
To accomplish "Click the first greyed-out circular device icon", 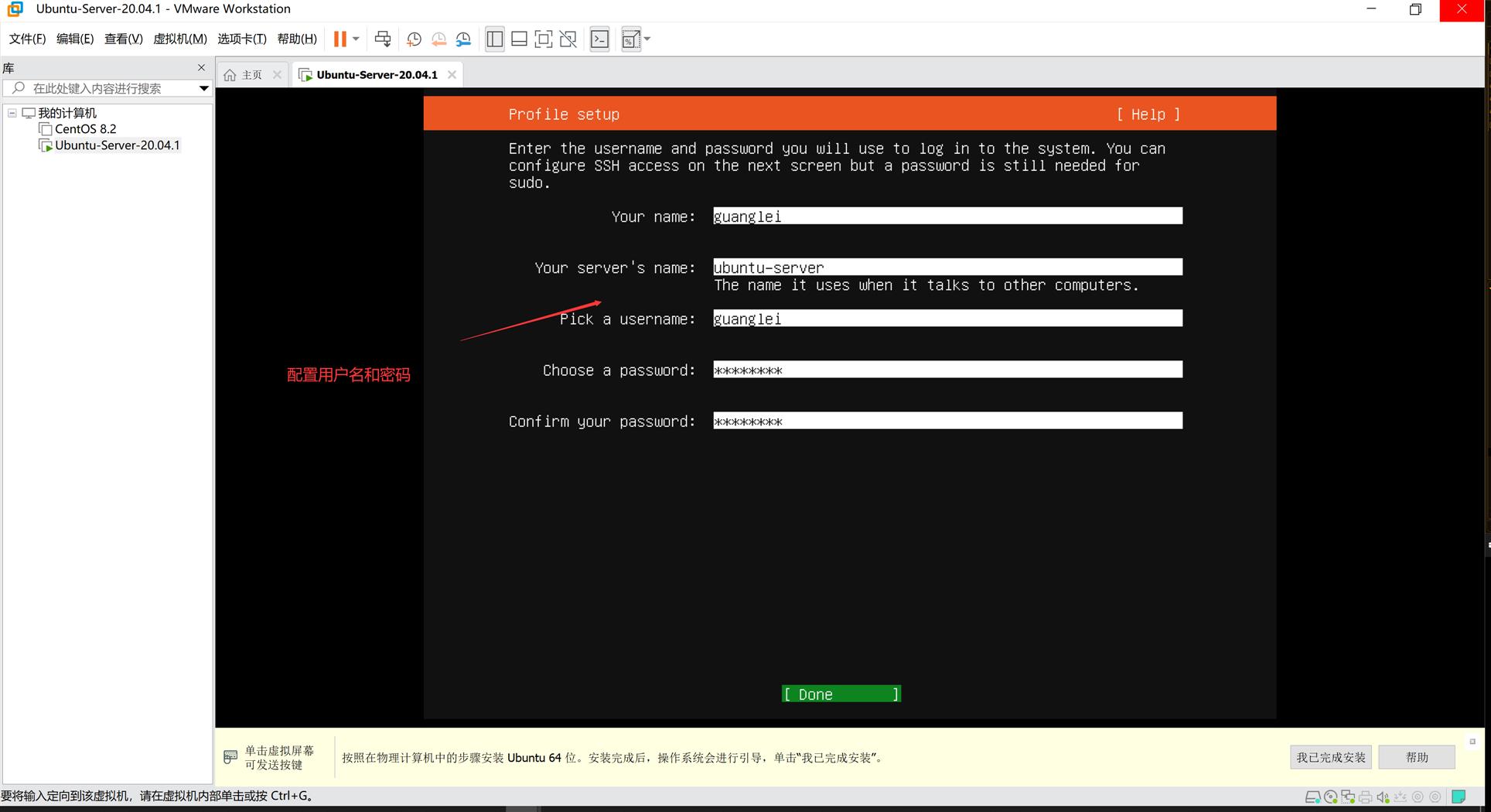I will (1418, 797).
